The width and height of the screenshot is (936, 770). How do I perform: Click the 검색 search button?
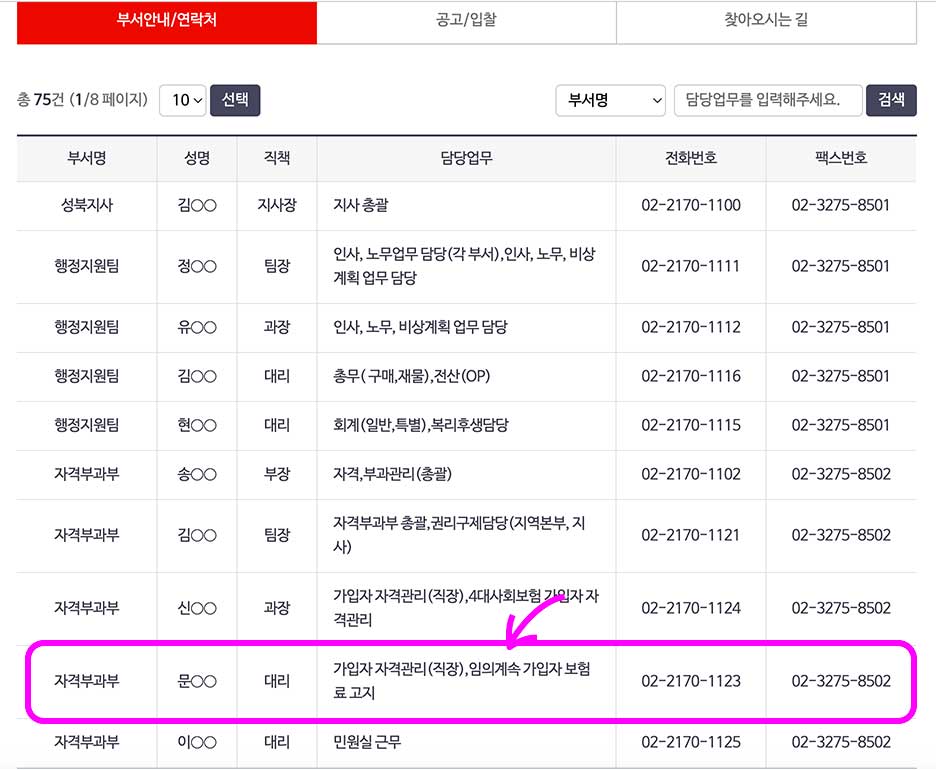pos(890,100)
